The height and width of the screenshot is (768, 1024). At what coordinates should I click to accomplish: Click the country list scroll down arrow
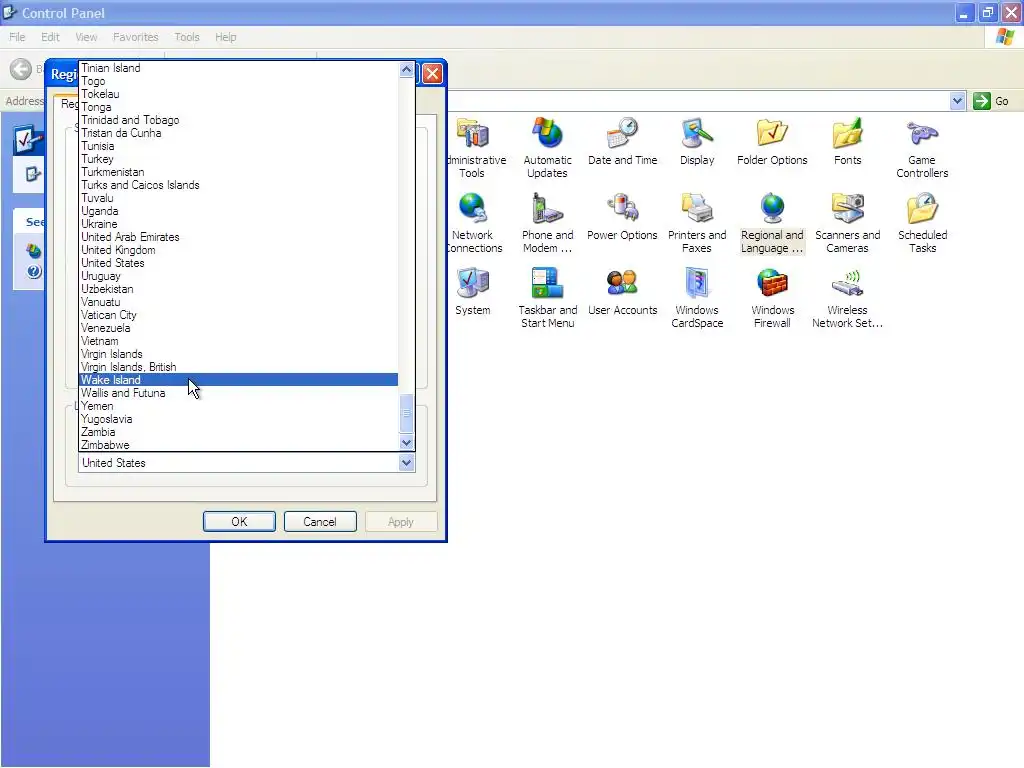406,443
